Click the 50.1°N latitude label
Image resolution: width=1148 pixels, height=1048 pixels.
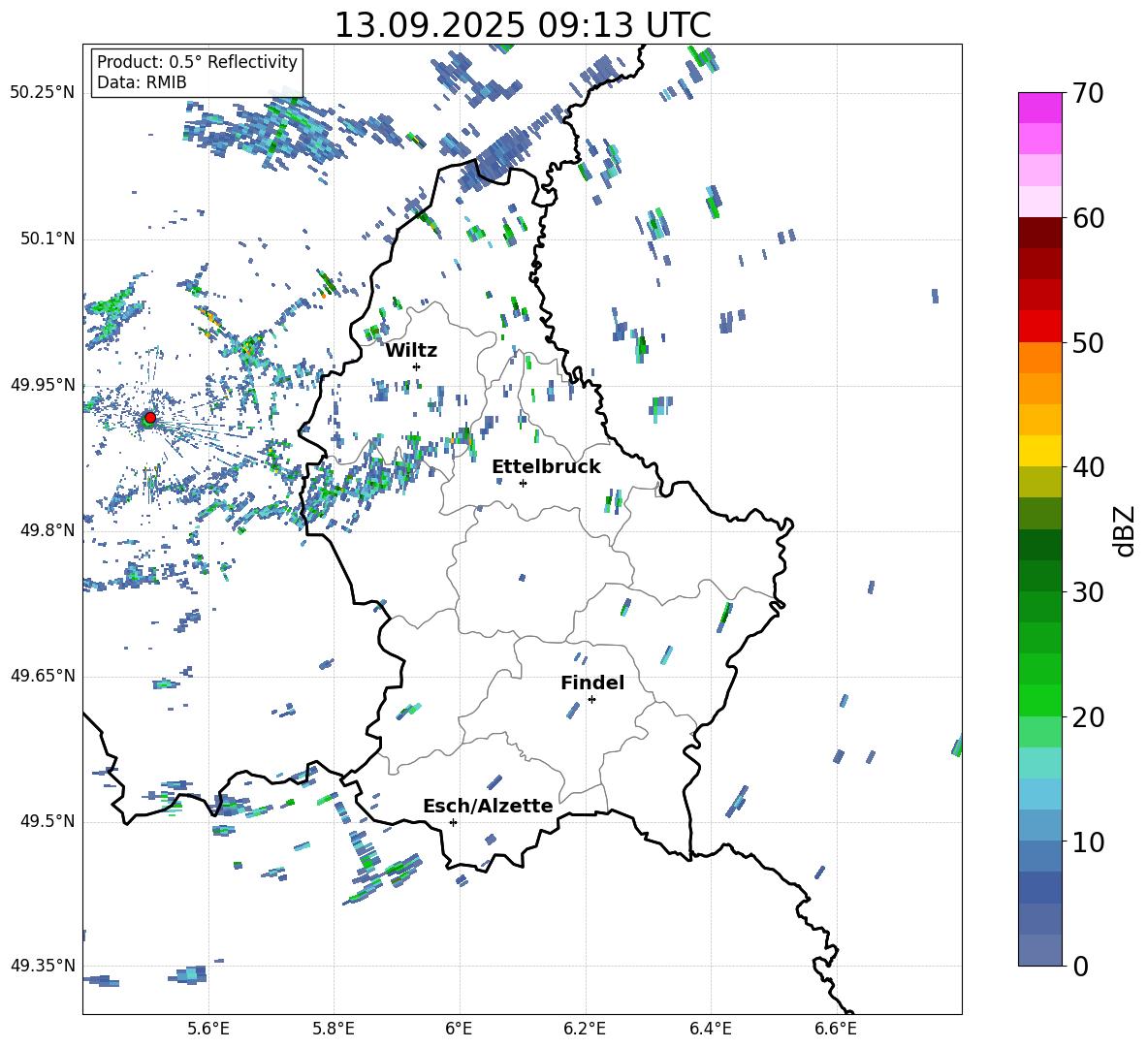(47, 239)
